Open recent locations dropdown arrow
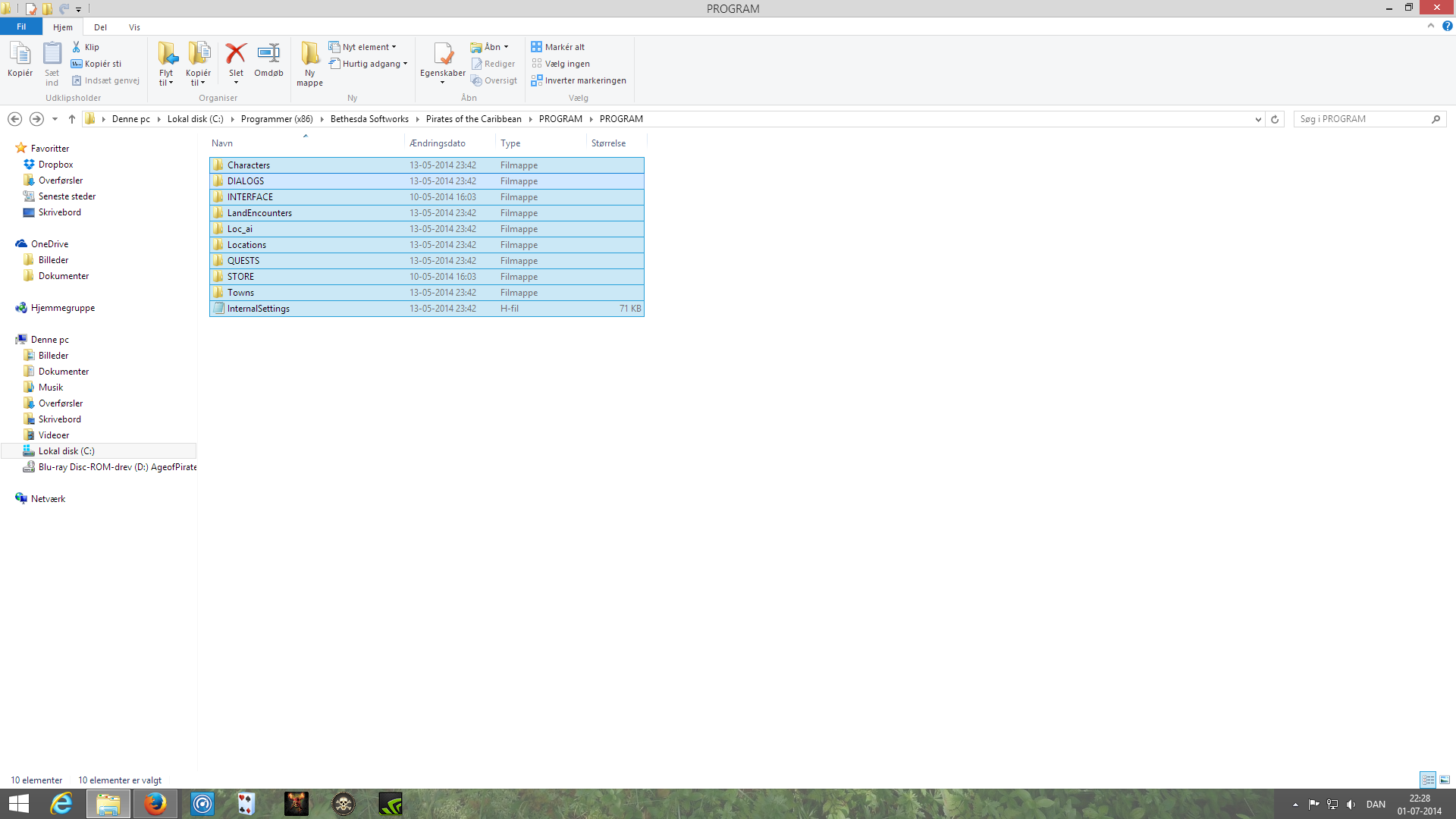1456x819 pixels. click(x=55, y=119)
